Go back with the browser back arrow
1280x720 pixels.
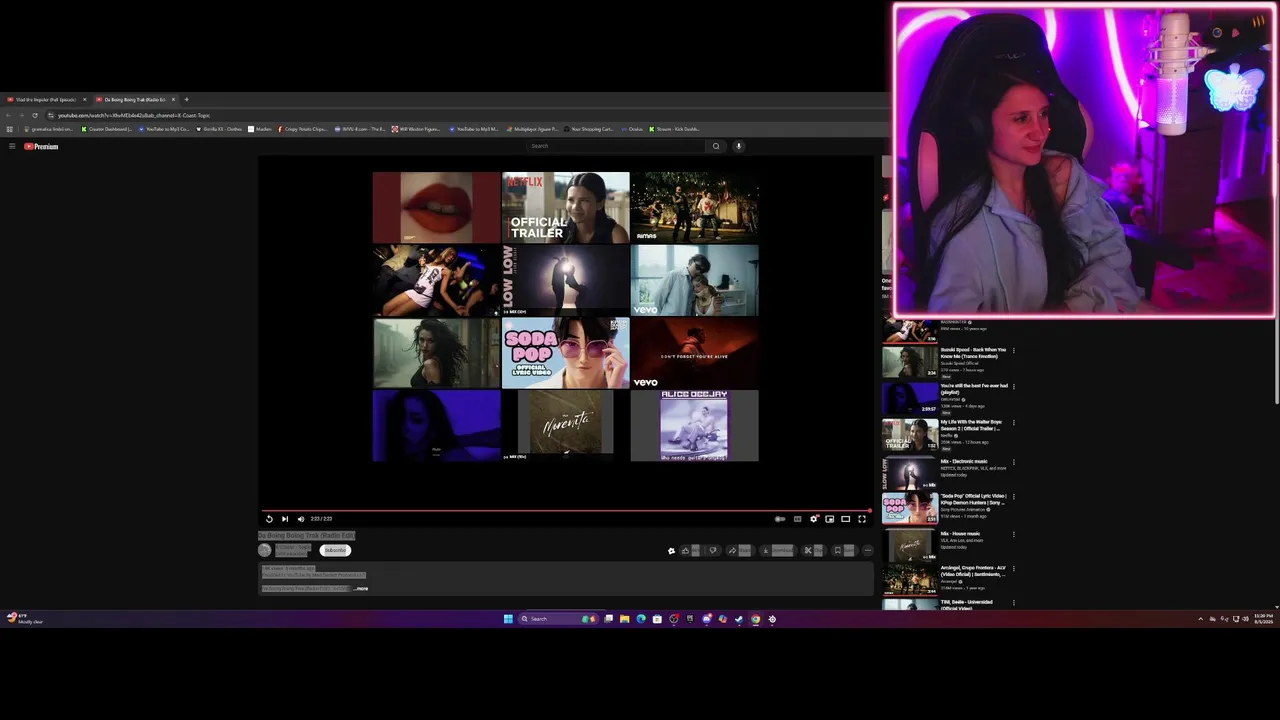pos(10,115)
